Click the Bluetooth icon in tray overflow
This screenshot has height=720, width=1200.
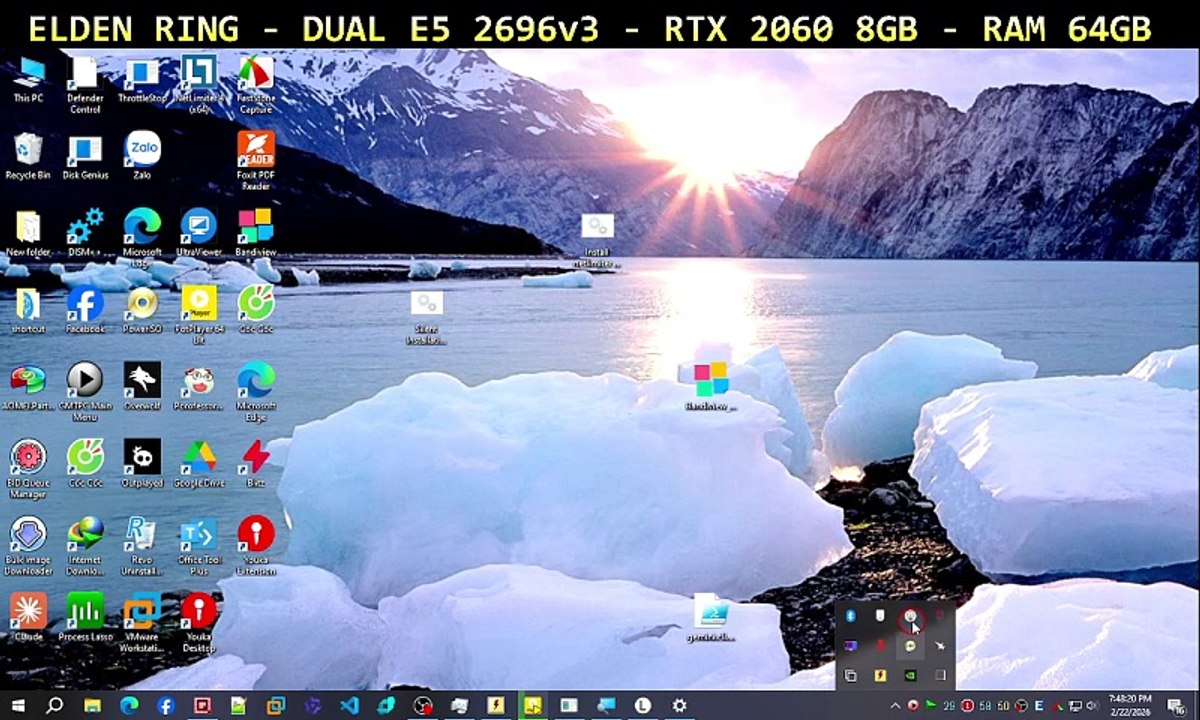850,615
